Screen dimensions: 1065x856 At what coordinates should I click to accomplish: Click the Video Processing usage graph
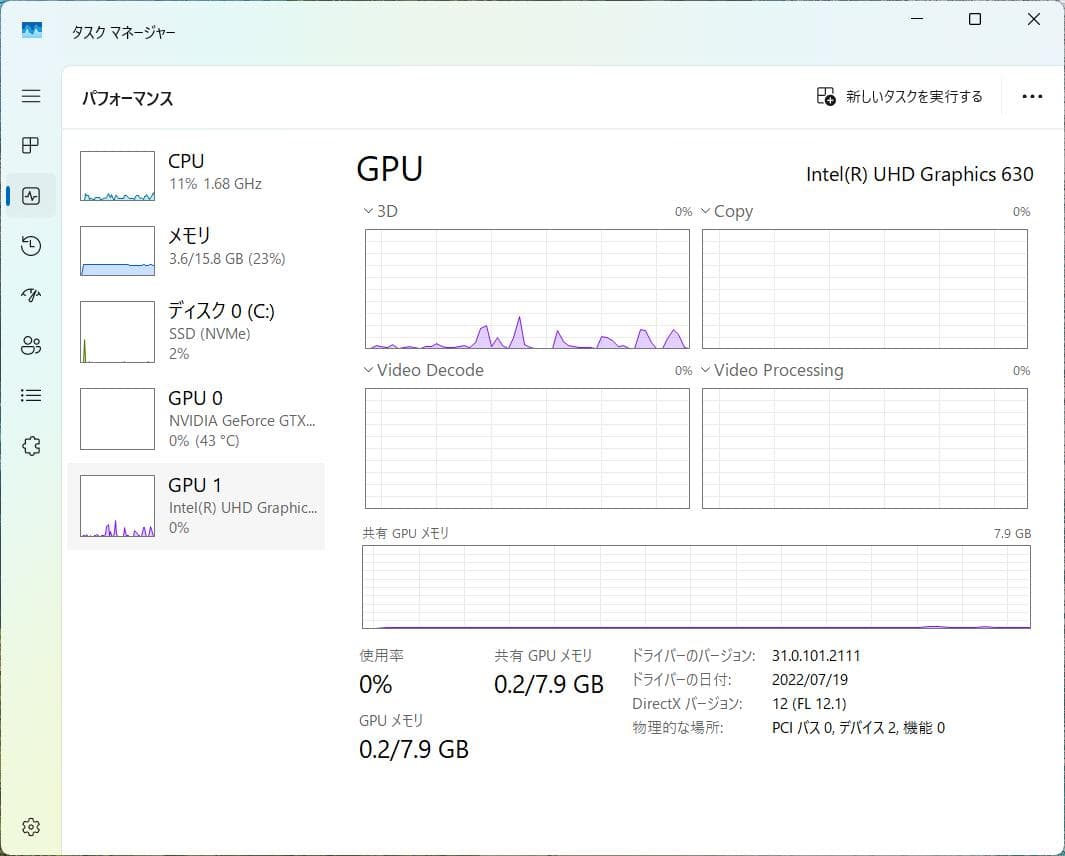[x=865, y=448]
